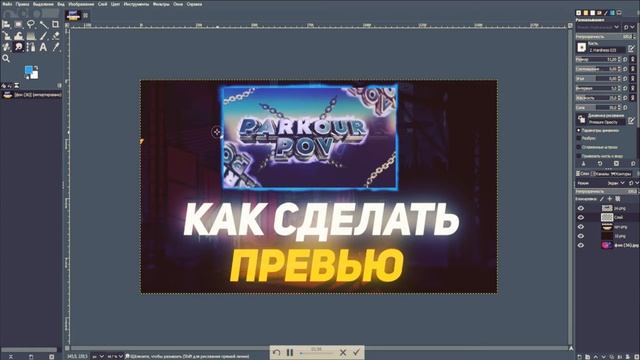Open the Файл menu
Image resolution: width=640 pixels, height=360 pixels.
click(x=7, y=4)
